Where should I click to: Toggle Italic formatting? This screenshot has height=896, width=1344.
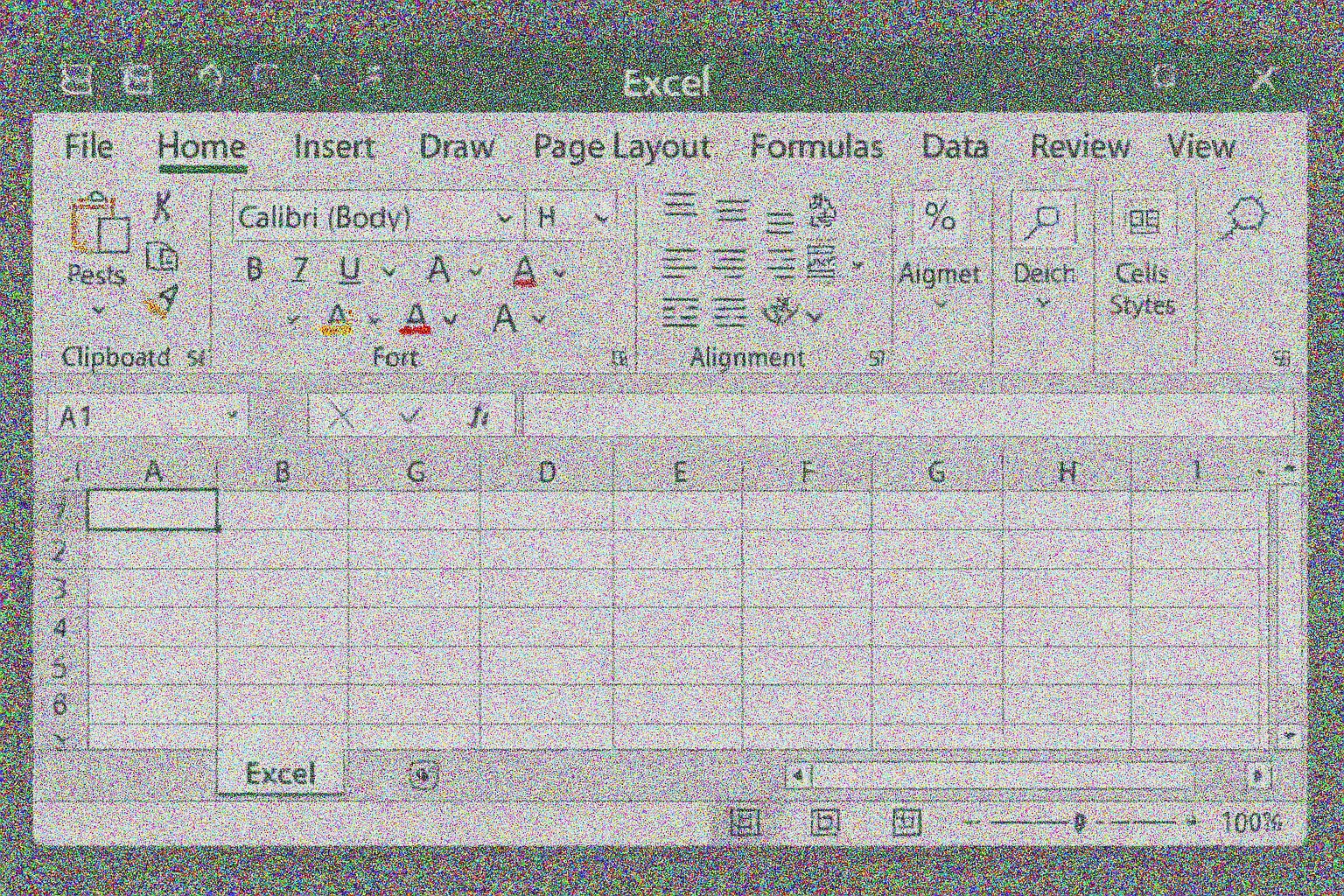coord(300,269)
